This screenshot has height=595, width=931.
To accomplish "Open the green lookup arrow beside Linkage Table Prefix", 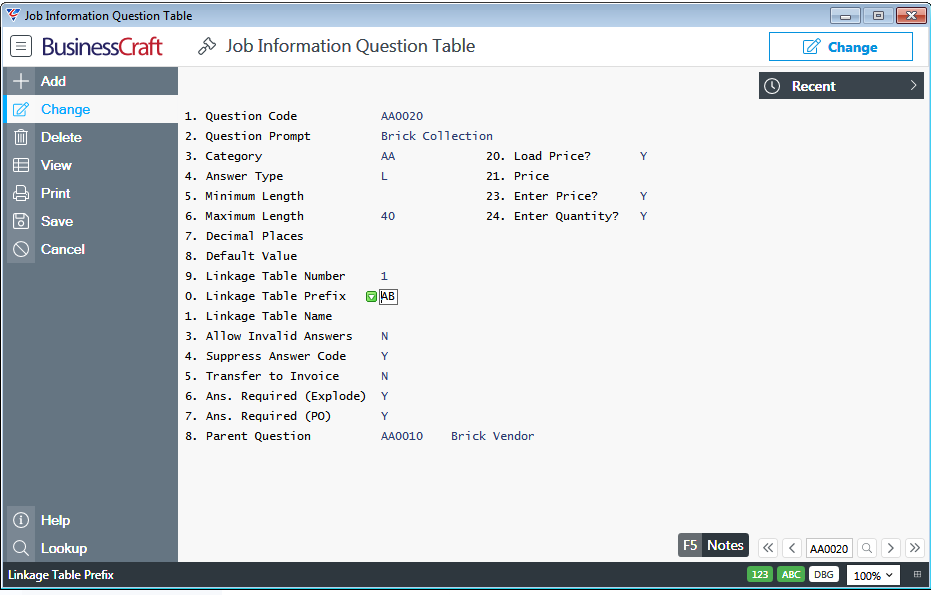I will [371, 296].
